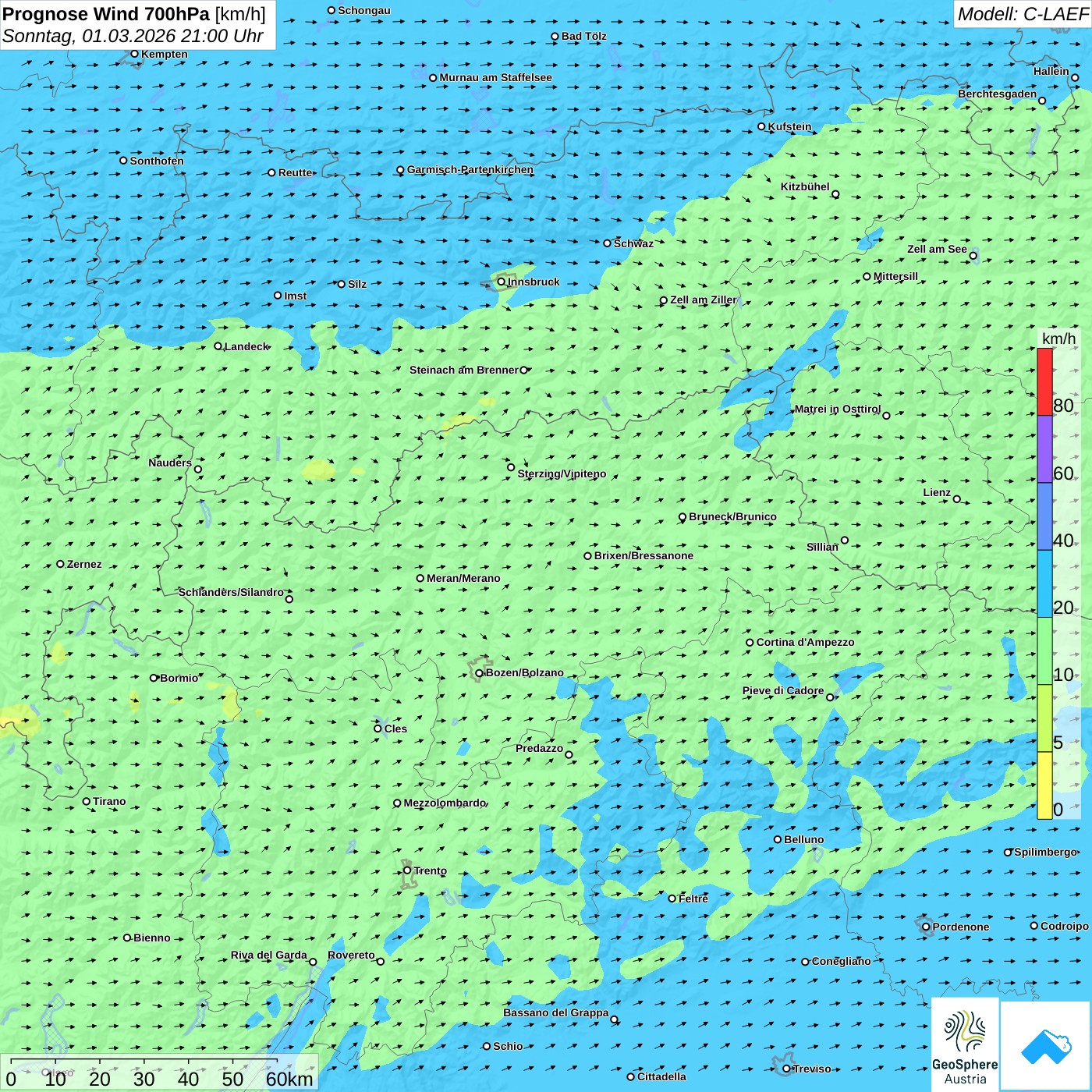The image size is (1092, 1092).
Task: Click the red 80 km/h legend color
Action: coord(1044,381)
